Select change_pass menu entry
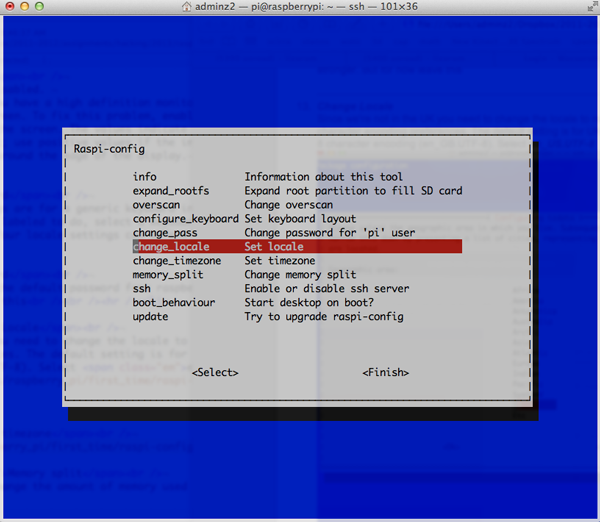 pos(165,233)
